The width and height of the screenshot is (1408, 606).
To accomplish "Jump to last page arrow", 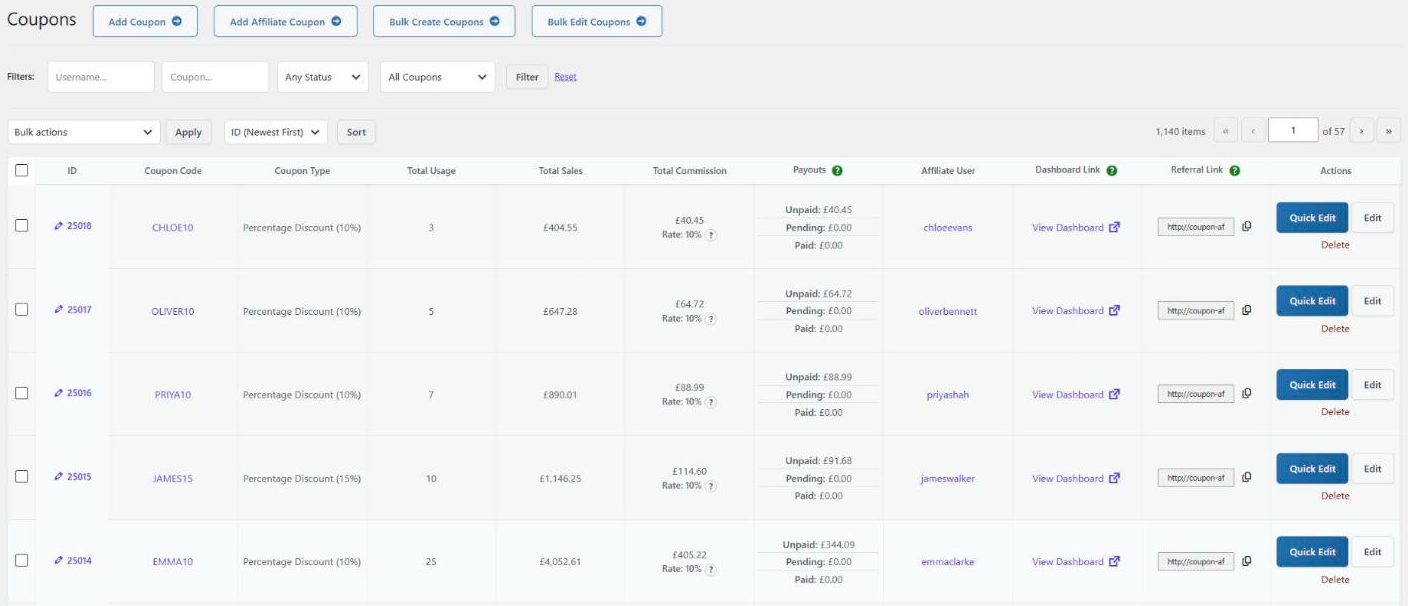I will pos(1388,131).
